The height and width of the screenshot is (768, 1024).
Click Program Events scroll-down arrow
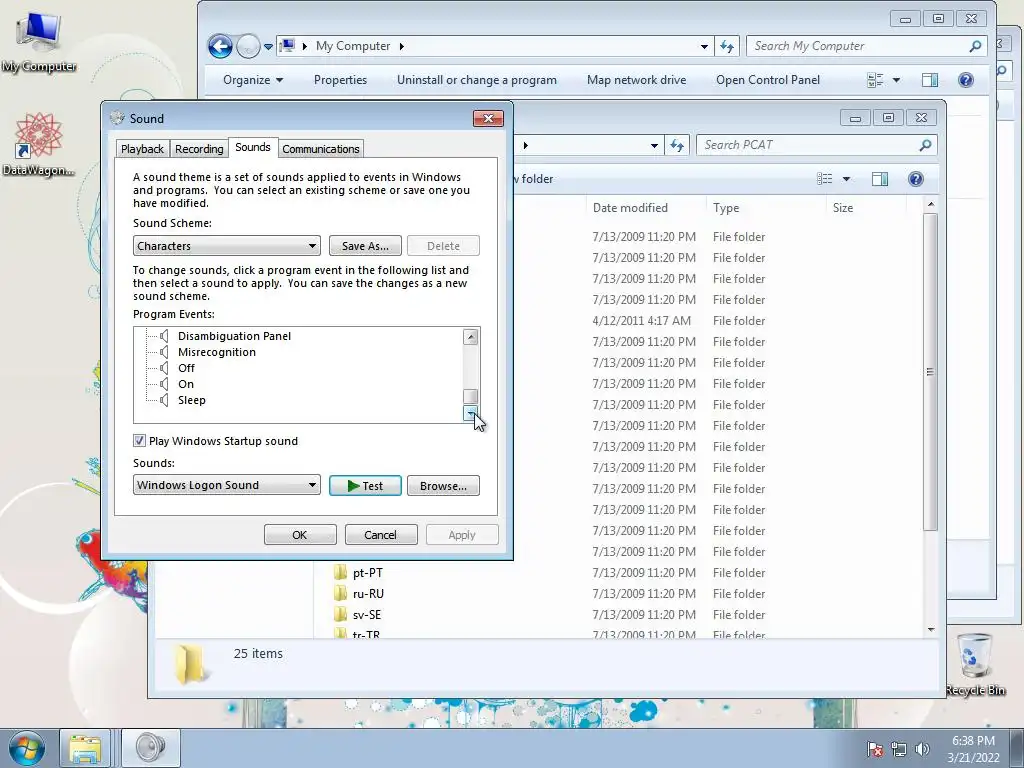470,413
